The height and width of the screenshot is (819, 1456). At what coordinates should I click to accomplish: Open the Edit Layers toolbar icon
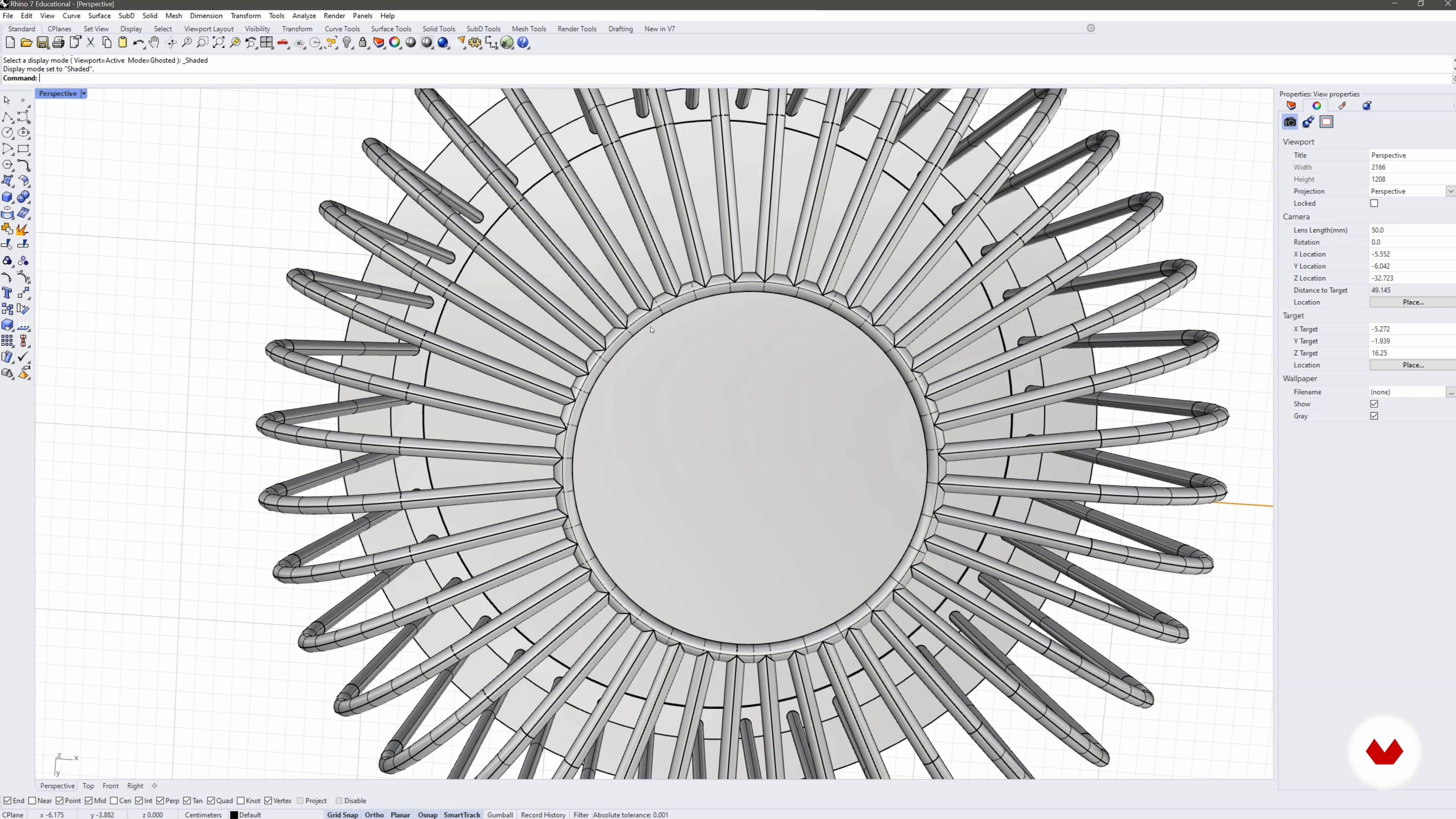(379, 42)
